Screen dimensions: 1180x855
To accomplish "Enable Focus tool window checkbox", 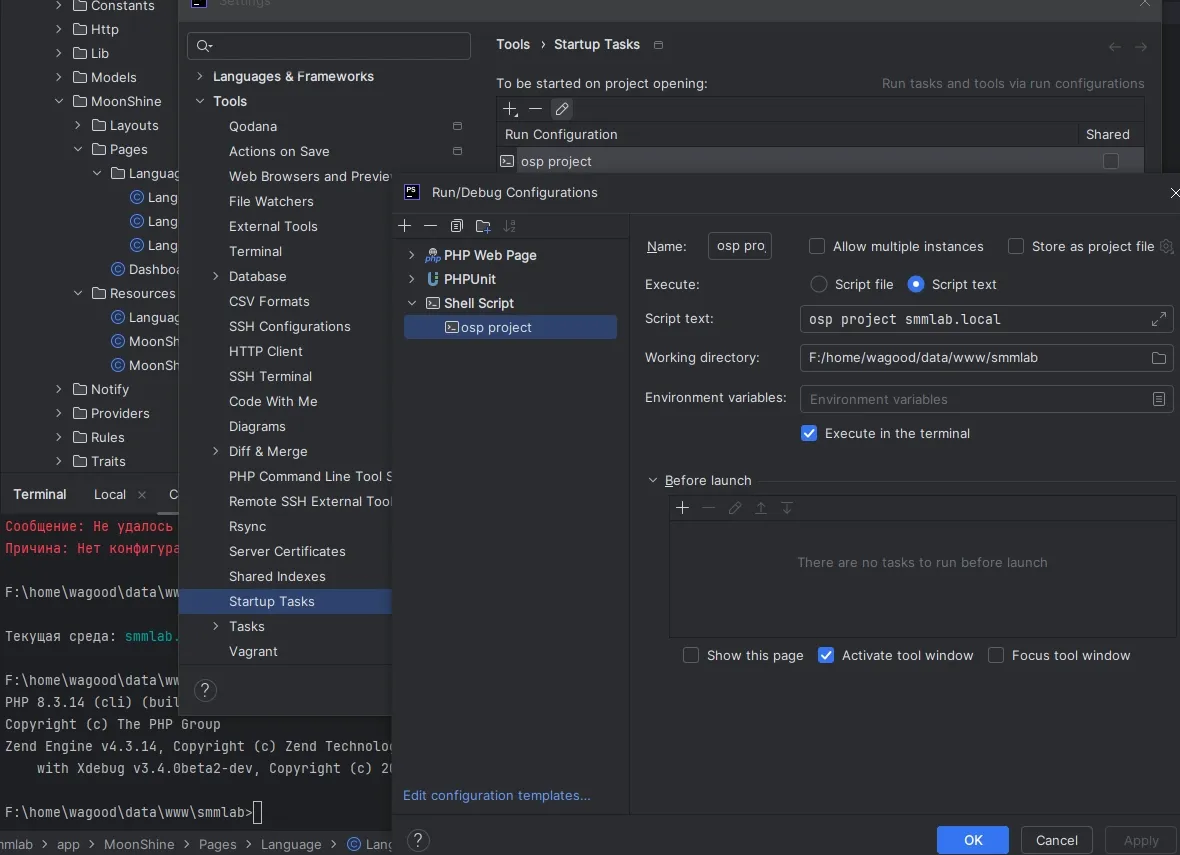I will [996, 656].
